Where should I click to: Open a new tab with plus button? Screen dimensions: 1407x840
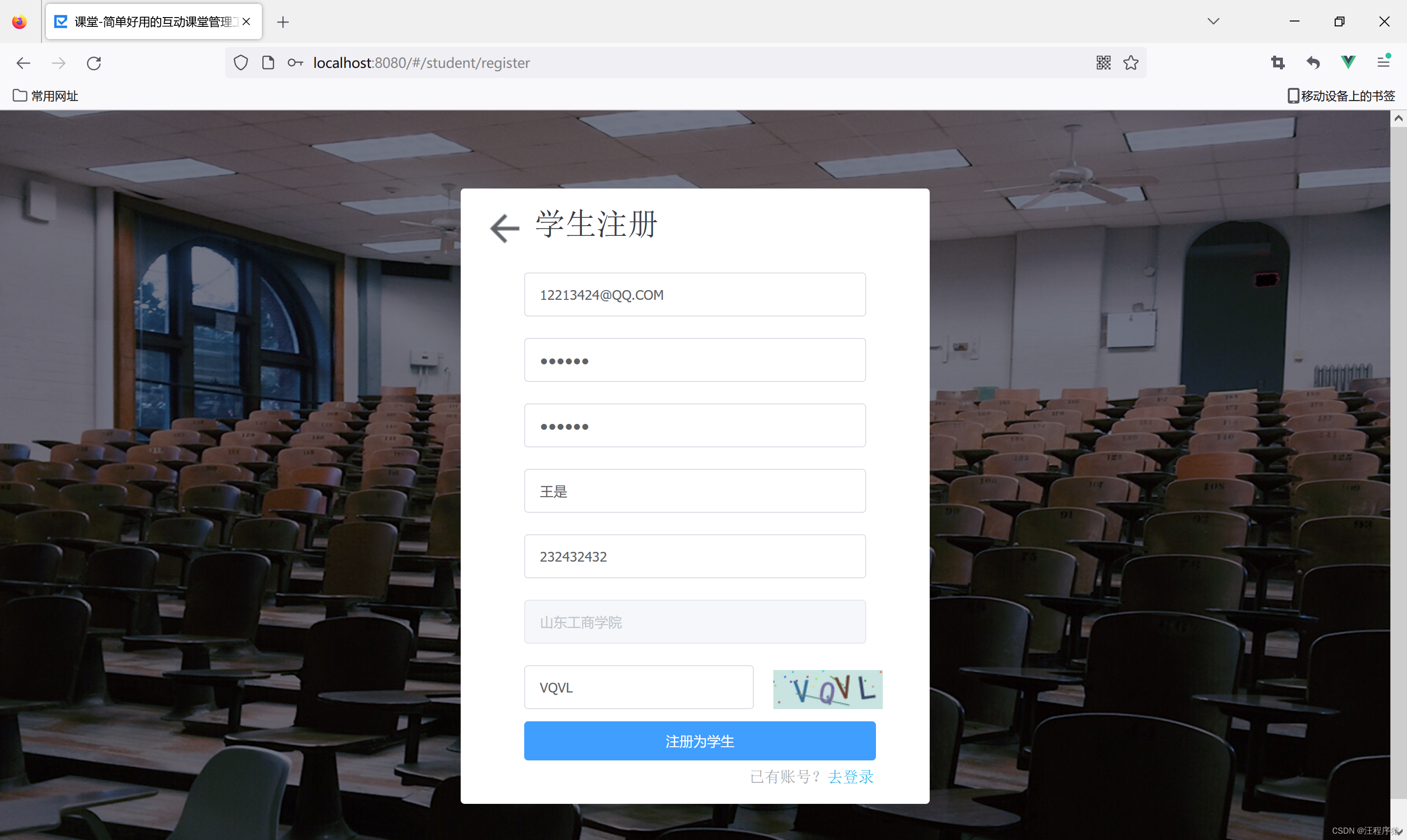pos(283,22)
